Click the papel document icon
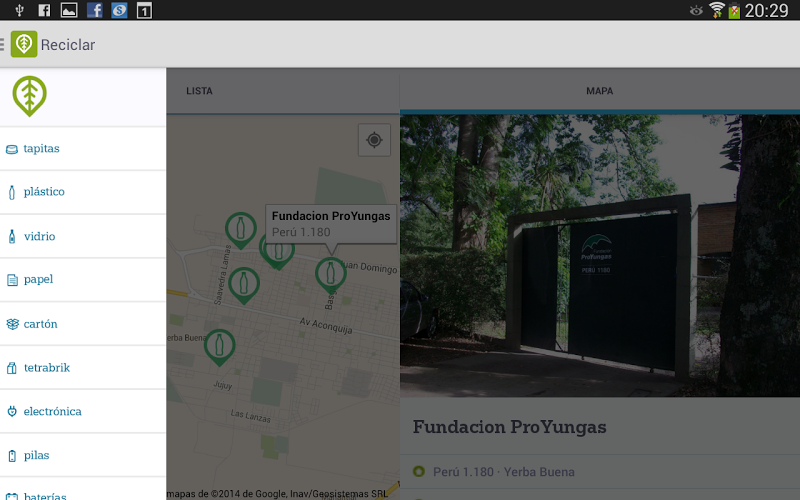This screenshot has height=500, width=800. [x=12, y=280]
